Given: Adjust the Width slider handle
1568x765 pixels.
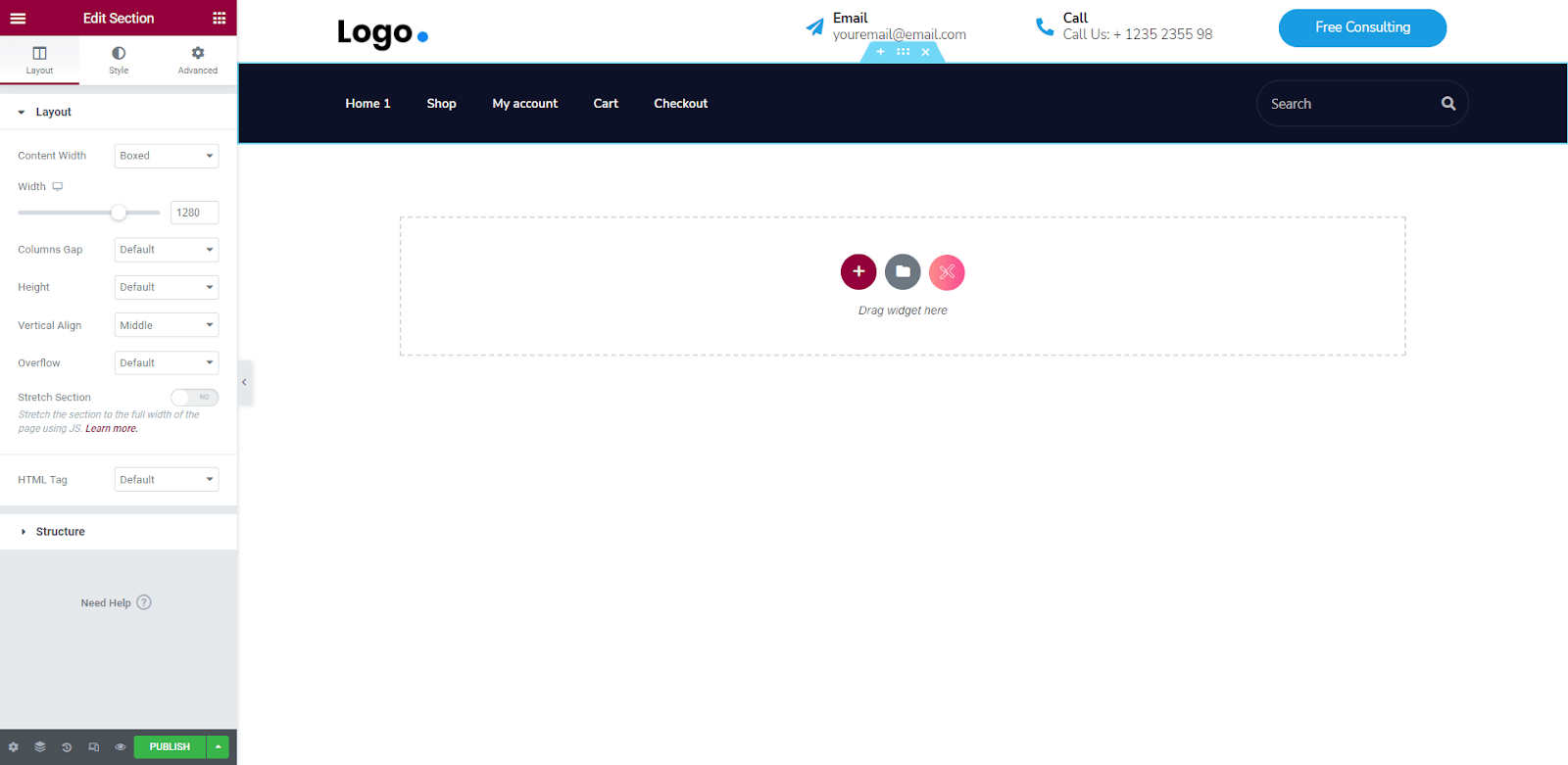Looking at the screenshot, I should pos(119,213).
